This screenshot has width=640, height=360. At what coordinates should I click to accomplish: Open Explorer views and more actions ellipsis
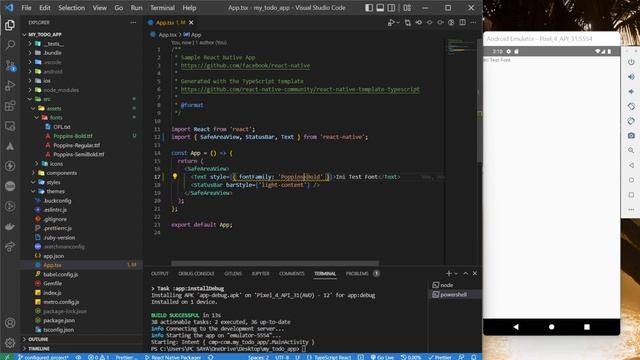(133, 22)
